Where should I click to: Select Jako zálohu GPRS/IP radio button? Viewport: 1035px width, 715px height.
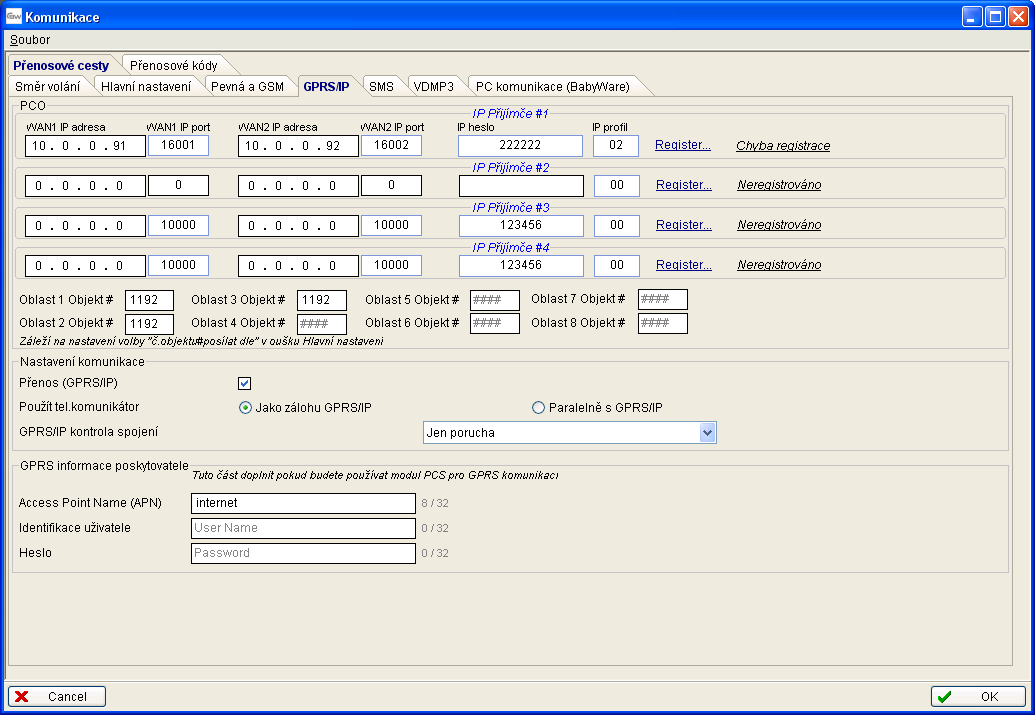(245, 407)
